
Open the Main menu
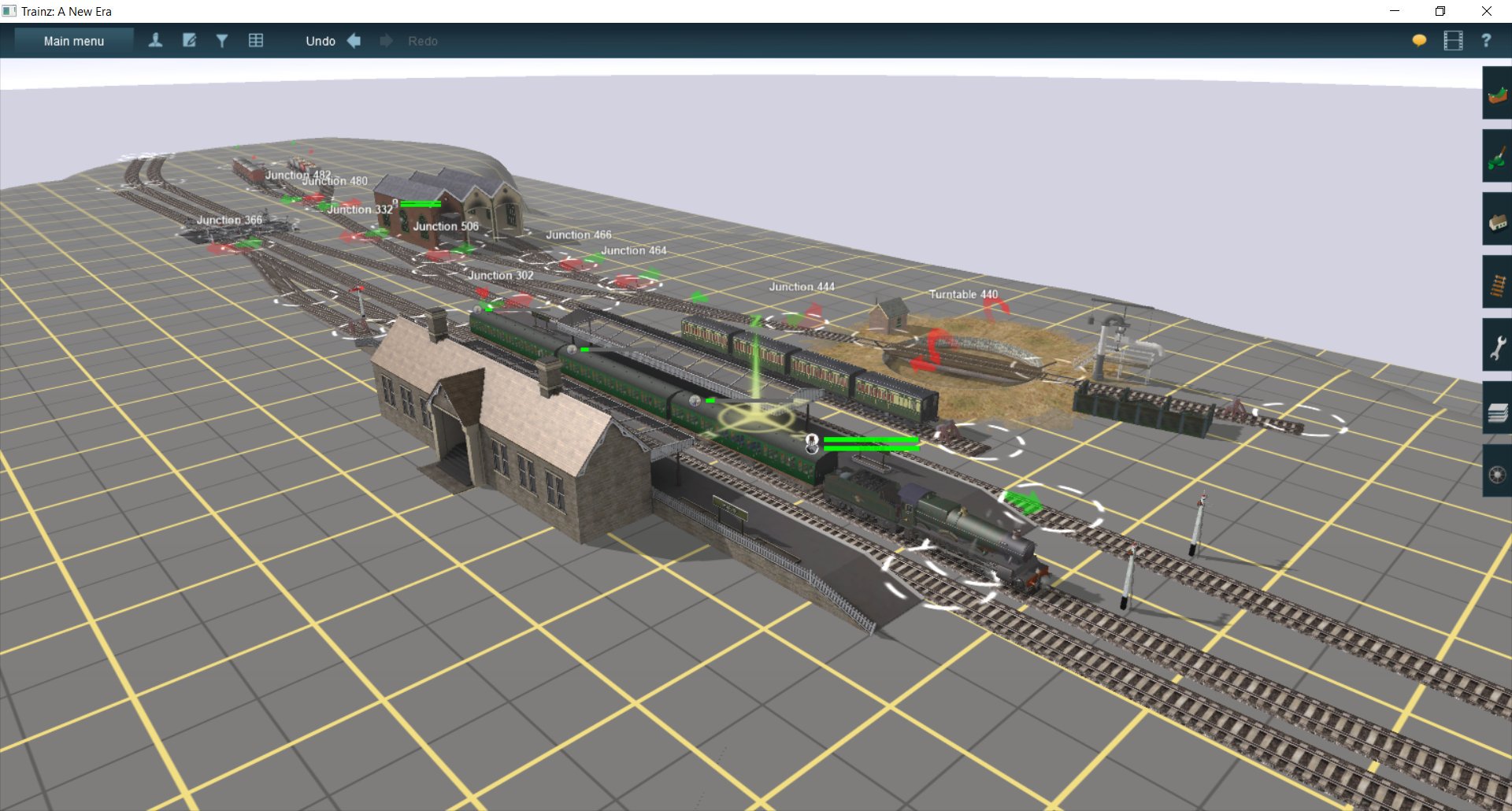pyautogui.click(x=74, y=41)
